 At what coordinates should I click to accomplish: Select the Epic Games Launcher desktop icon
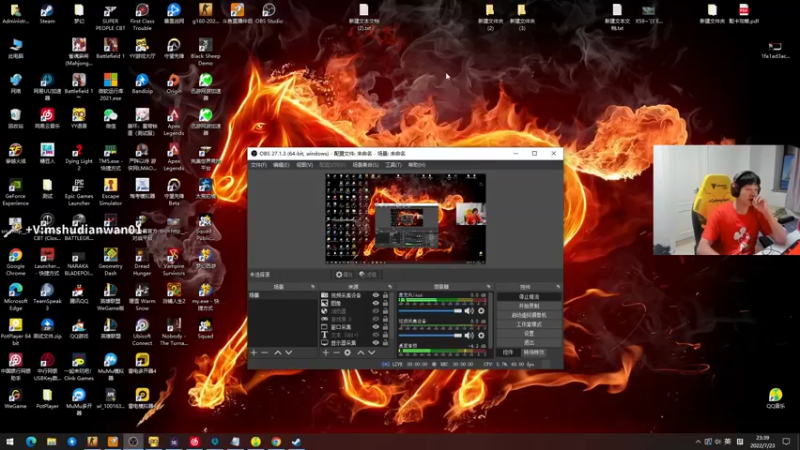[79, 192]
